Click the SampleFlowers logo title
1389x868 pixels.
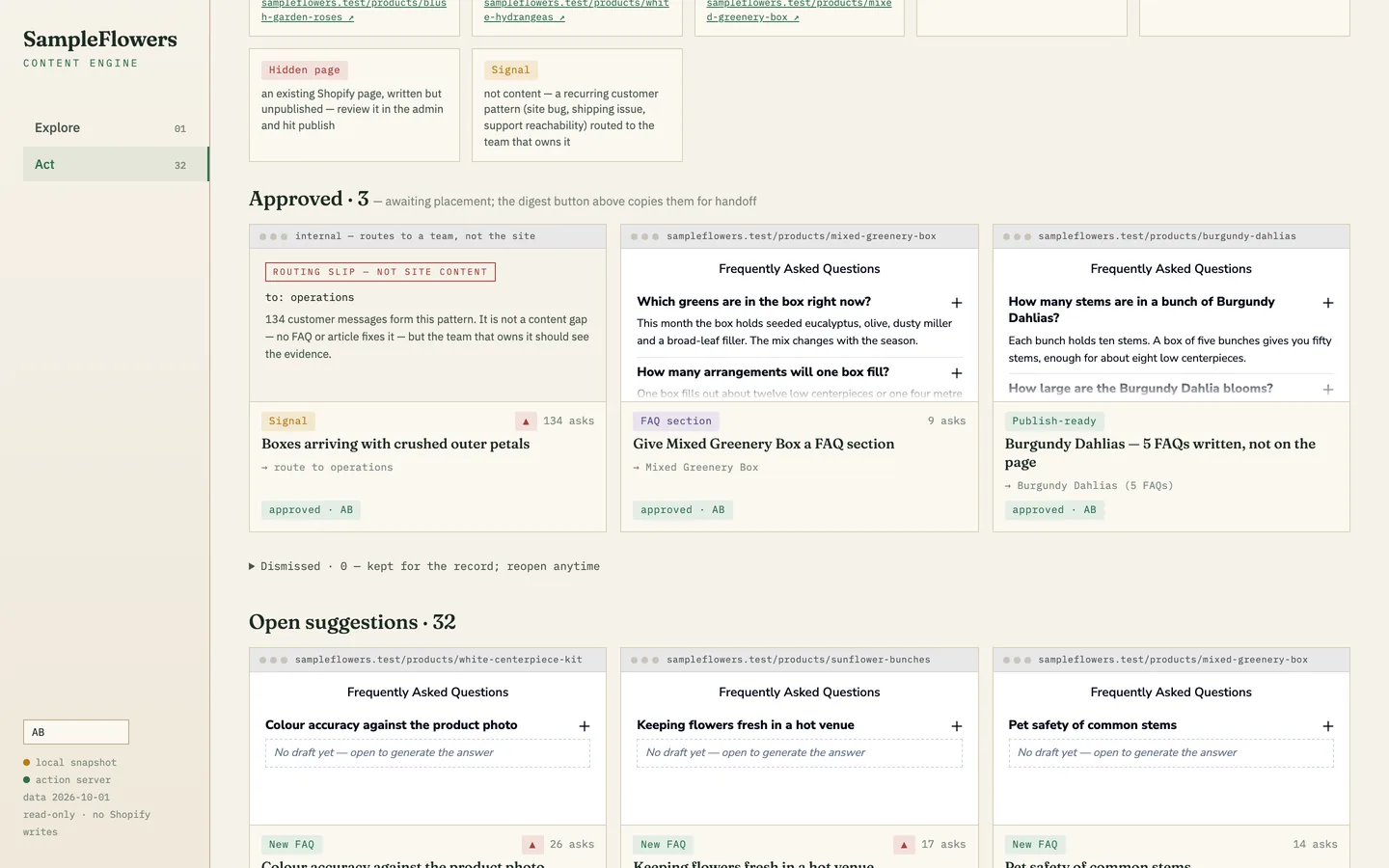100,40
